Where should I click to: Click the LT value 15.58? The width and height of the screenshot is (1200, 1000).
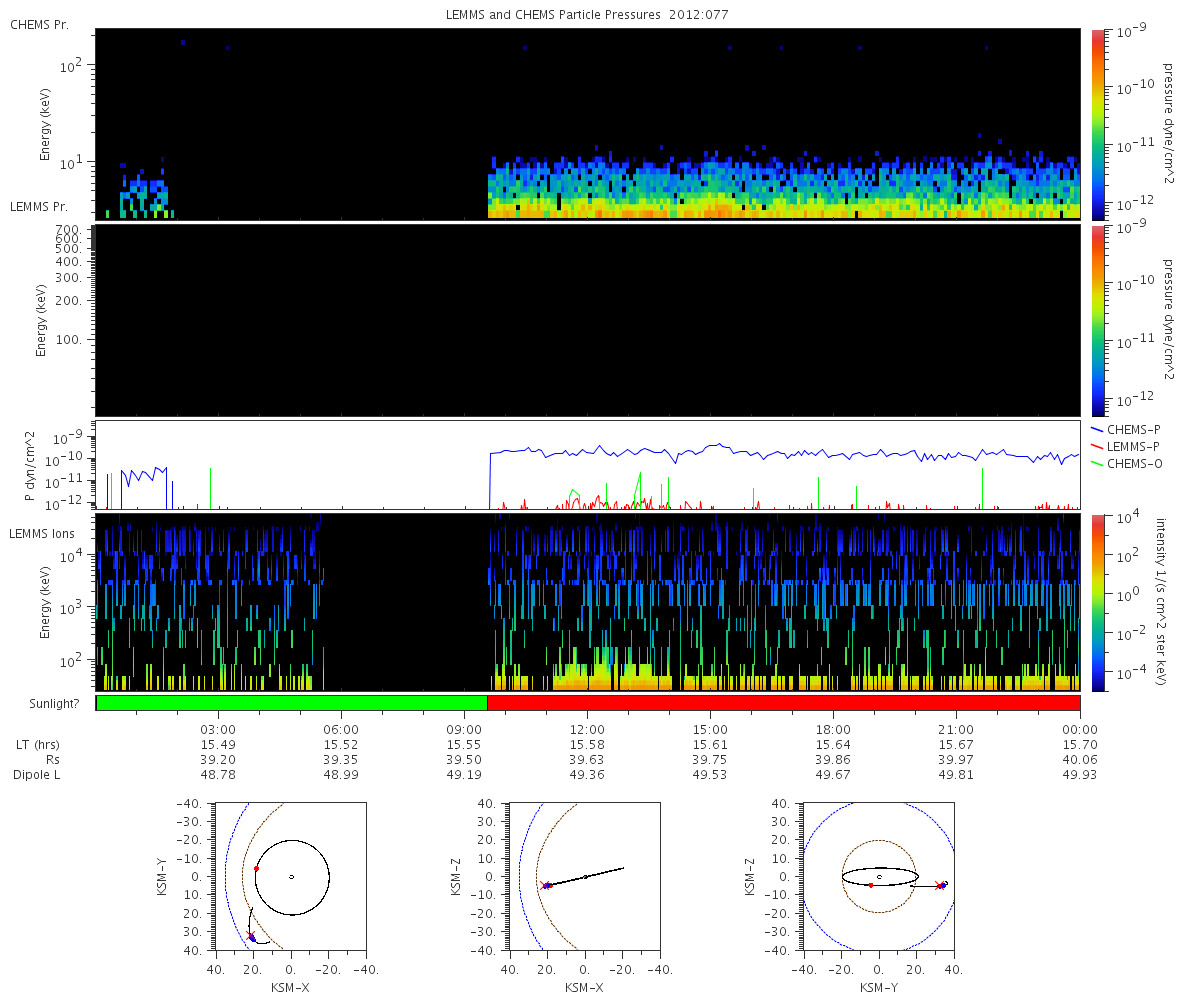pos(587,745)
